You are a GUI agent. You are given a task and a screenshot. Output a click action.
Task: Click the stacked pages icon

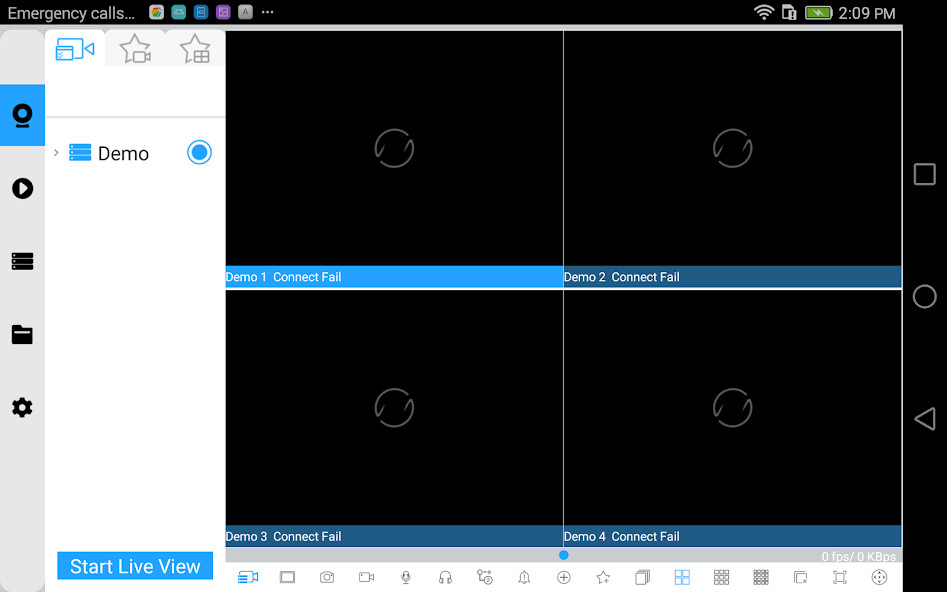[643, 578]
